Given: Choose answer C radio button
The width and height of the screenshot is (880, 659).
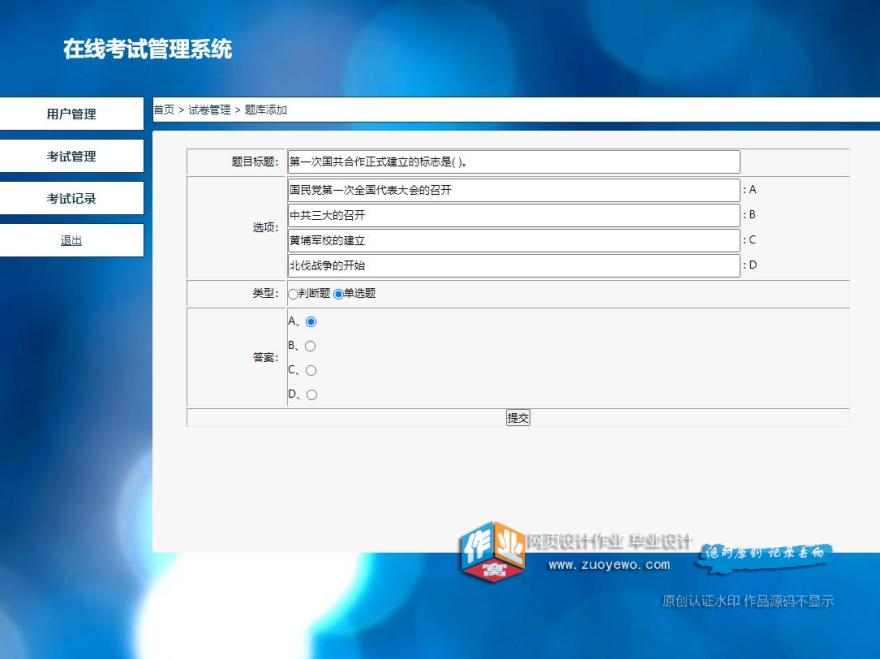Looking at the screenshot, I should pyautogui.click(x=313, y=370).
